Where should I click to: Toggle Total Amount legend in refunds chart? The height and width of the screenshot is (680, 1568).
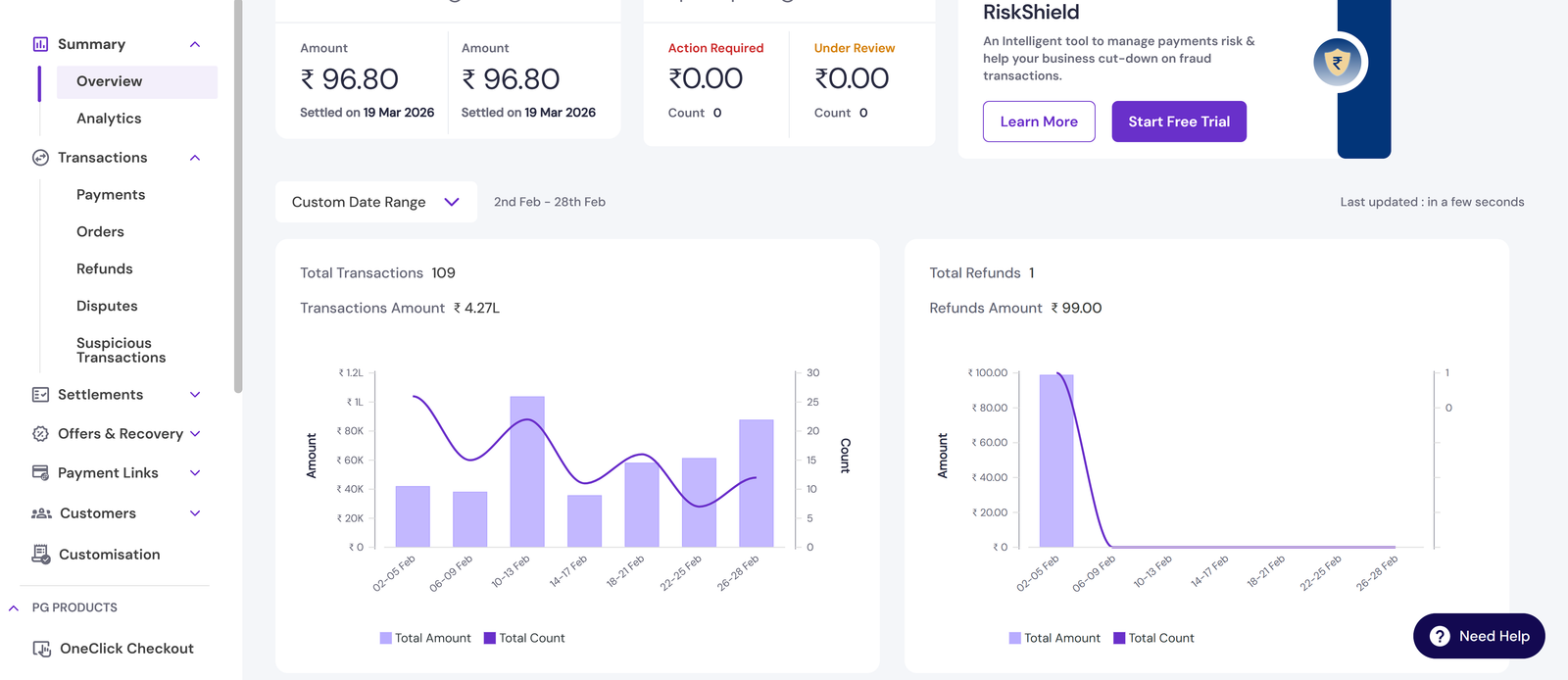1054,638
